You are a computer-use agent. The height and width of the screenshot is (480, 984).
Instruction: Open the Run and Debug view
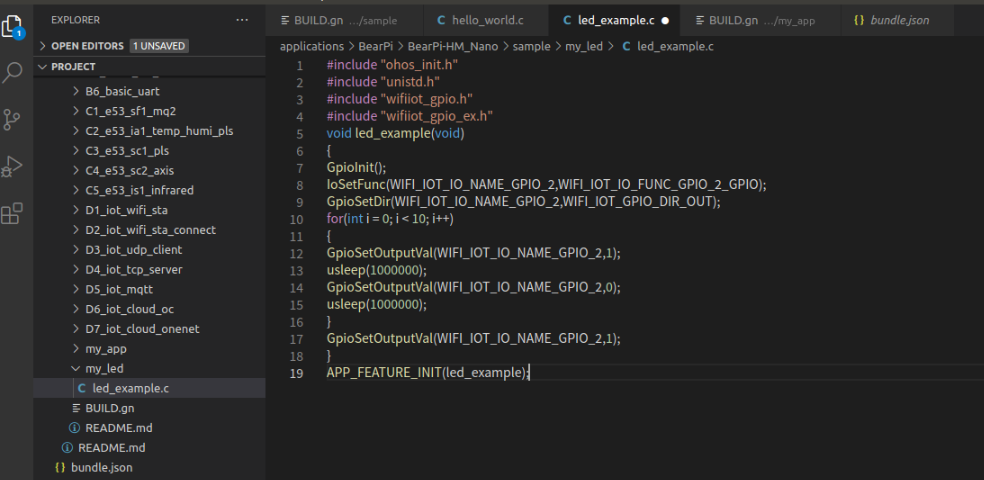click(14, 166)
